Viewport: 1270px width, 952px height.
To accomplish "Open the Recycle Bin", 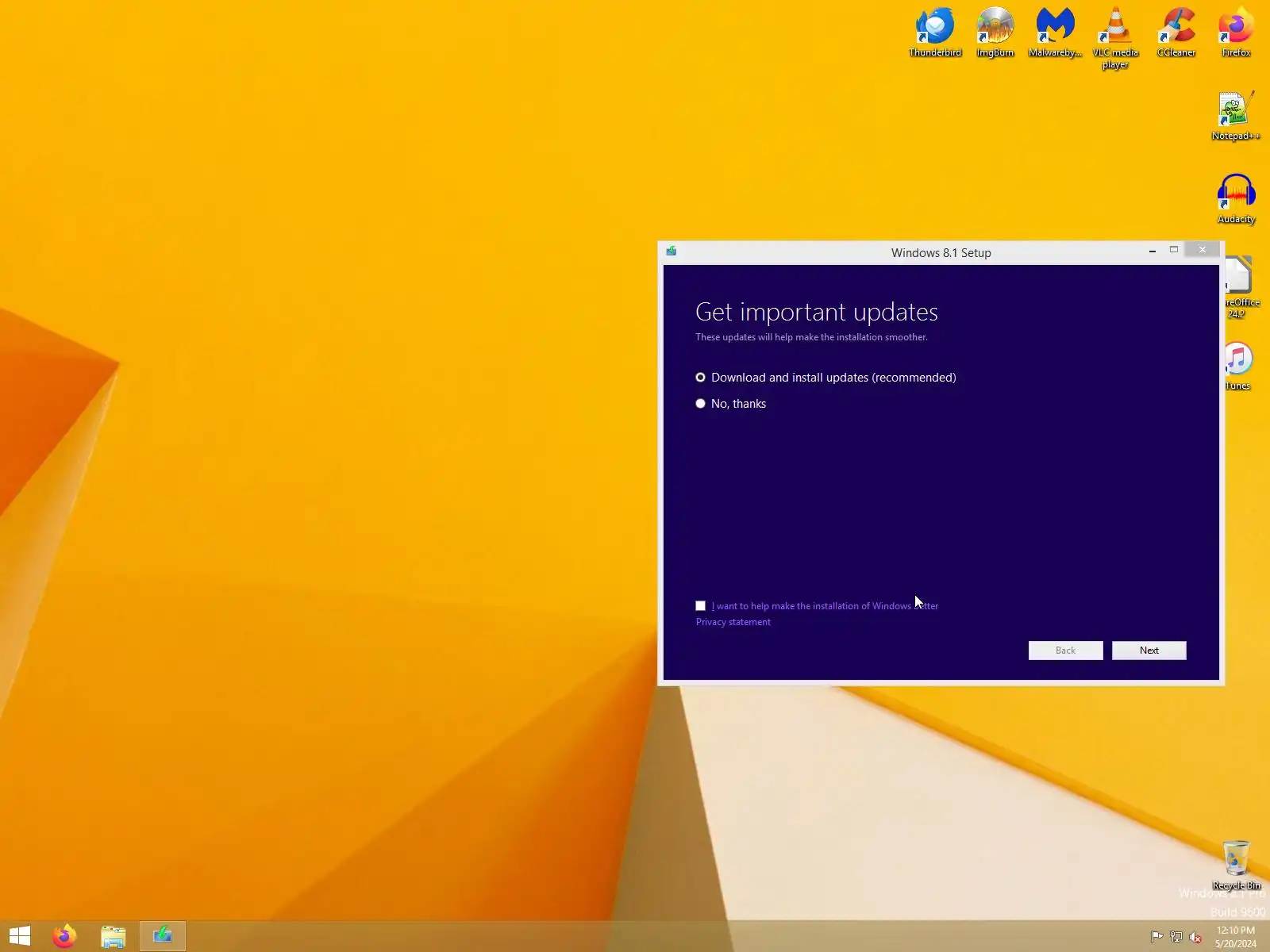I will 1236,865.
